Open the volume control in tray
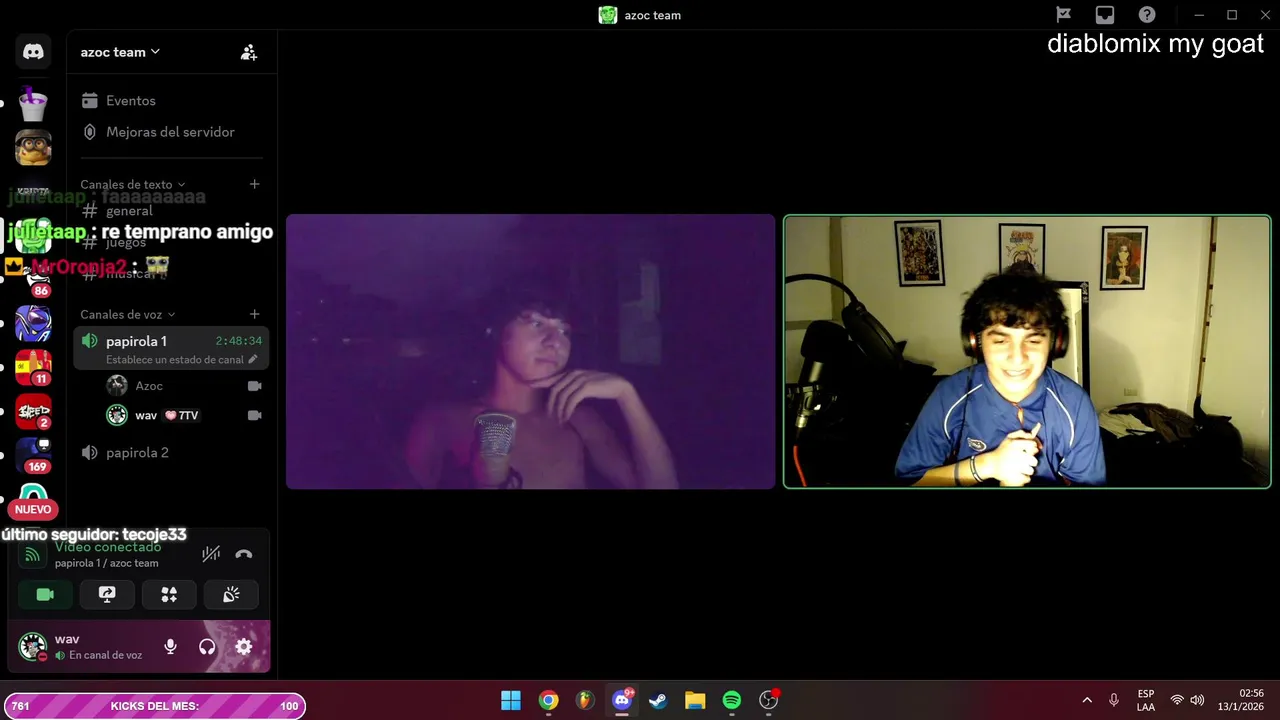 (x=1197, y=700)
